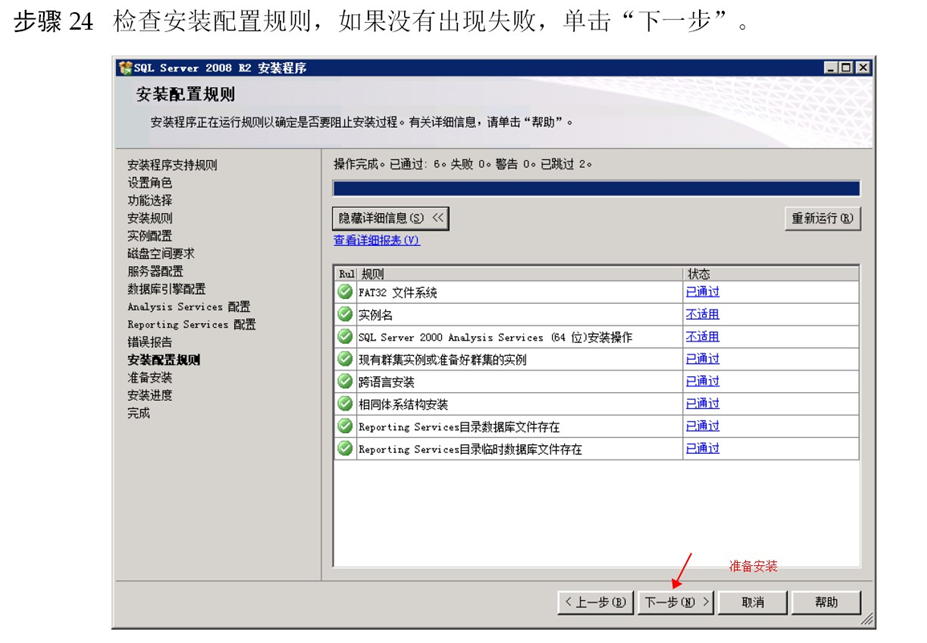Click the green check icon beside 实例名

[345, 314]
